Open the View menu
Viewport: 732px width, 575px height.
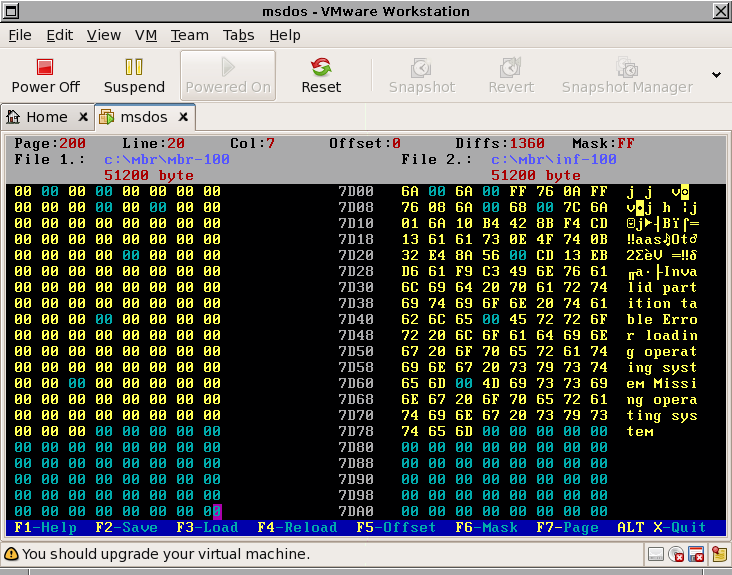click(104, 35)
